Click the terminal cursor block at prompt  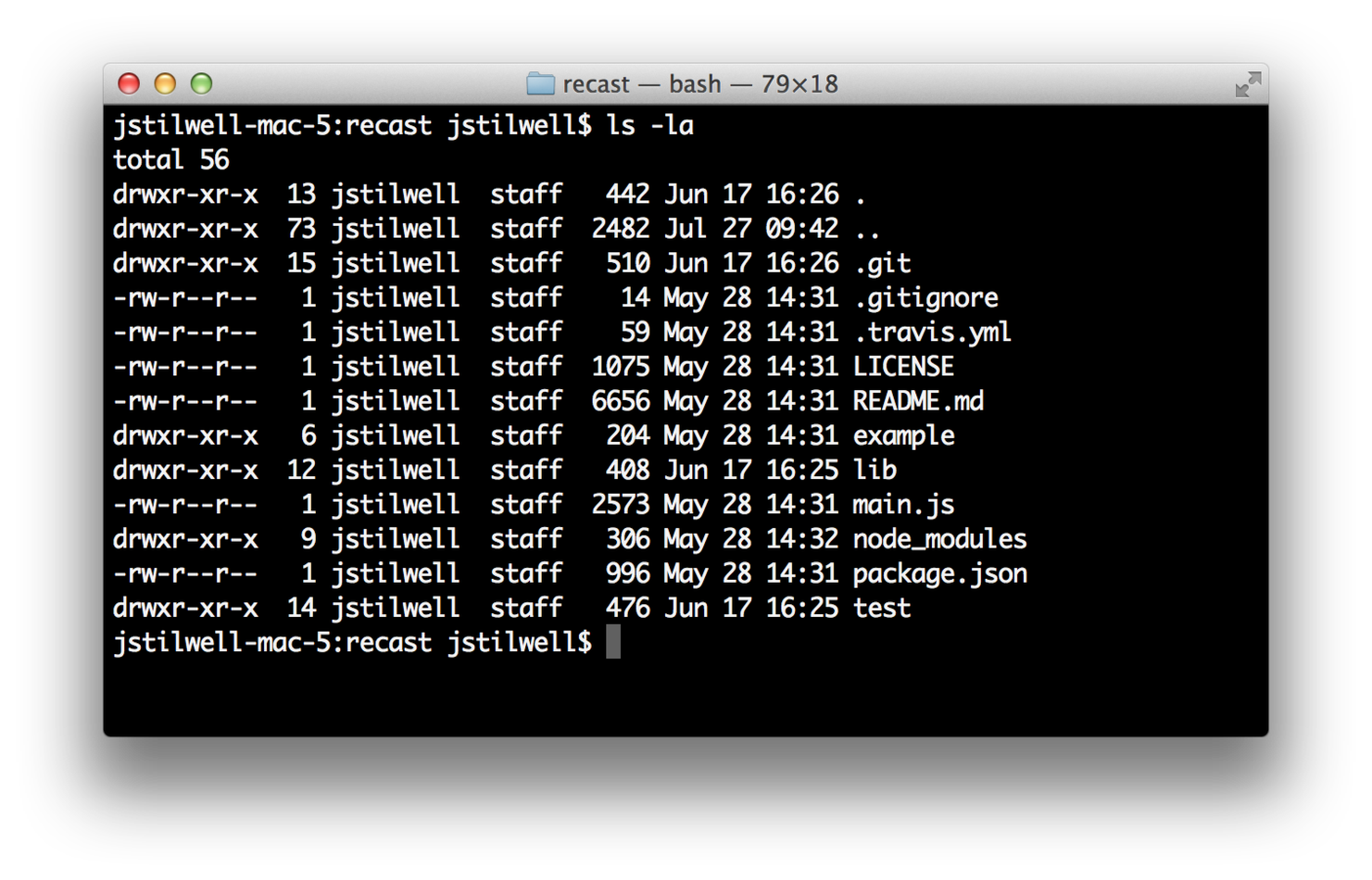point(613,642)
